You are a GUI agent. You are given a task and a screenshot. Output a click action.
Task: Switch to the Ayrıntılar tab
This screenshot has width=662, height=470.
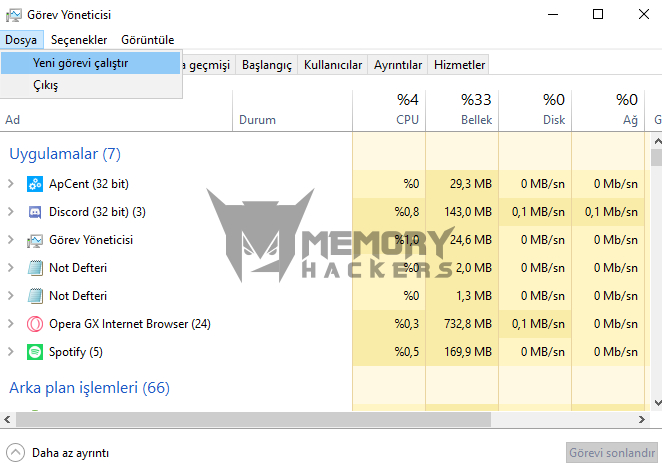(398, 65)
